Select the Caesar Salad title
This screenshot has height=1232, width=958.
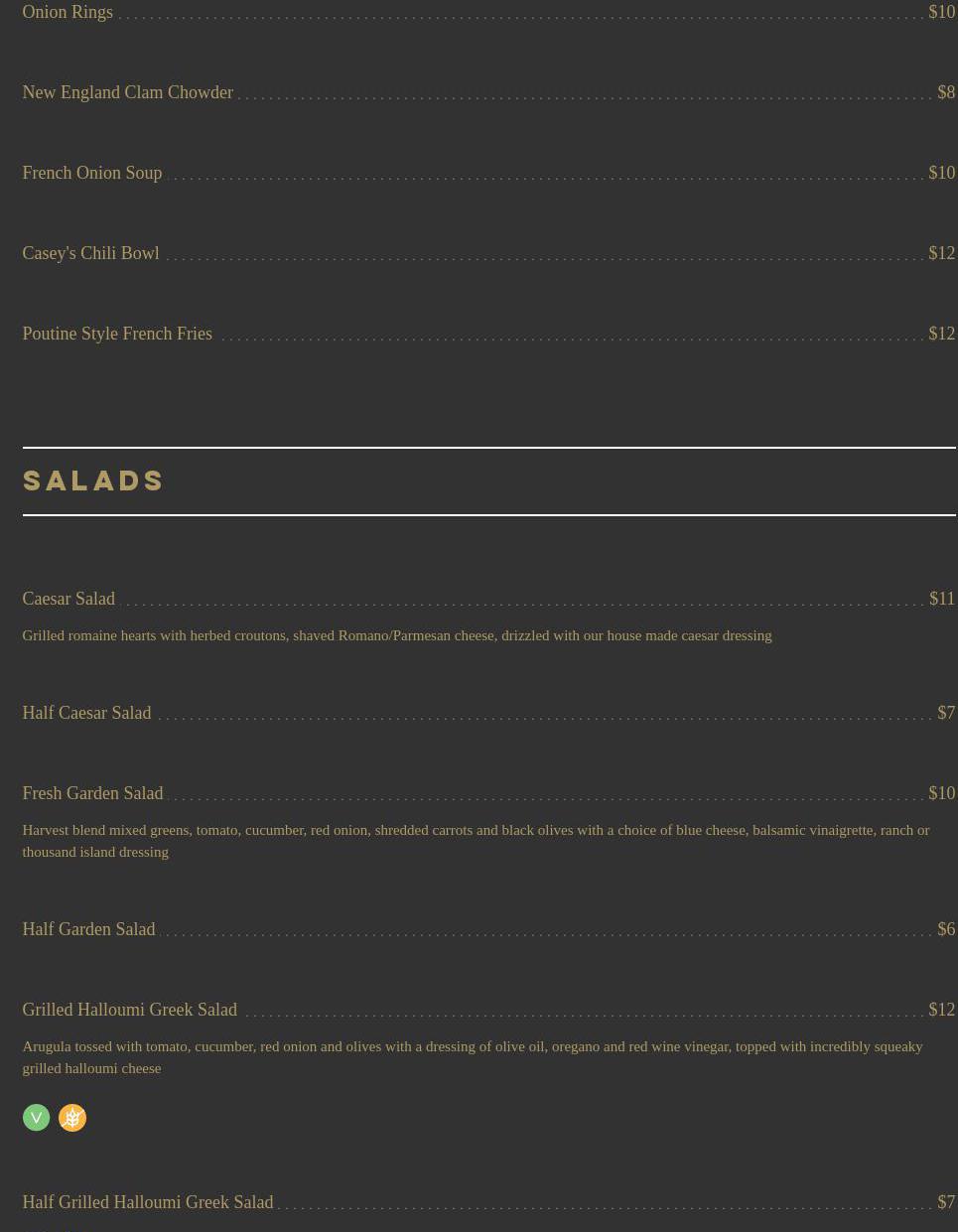tap(68, 599)
